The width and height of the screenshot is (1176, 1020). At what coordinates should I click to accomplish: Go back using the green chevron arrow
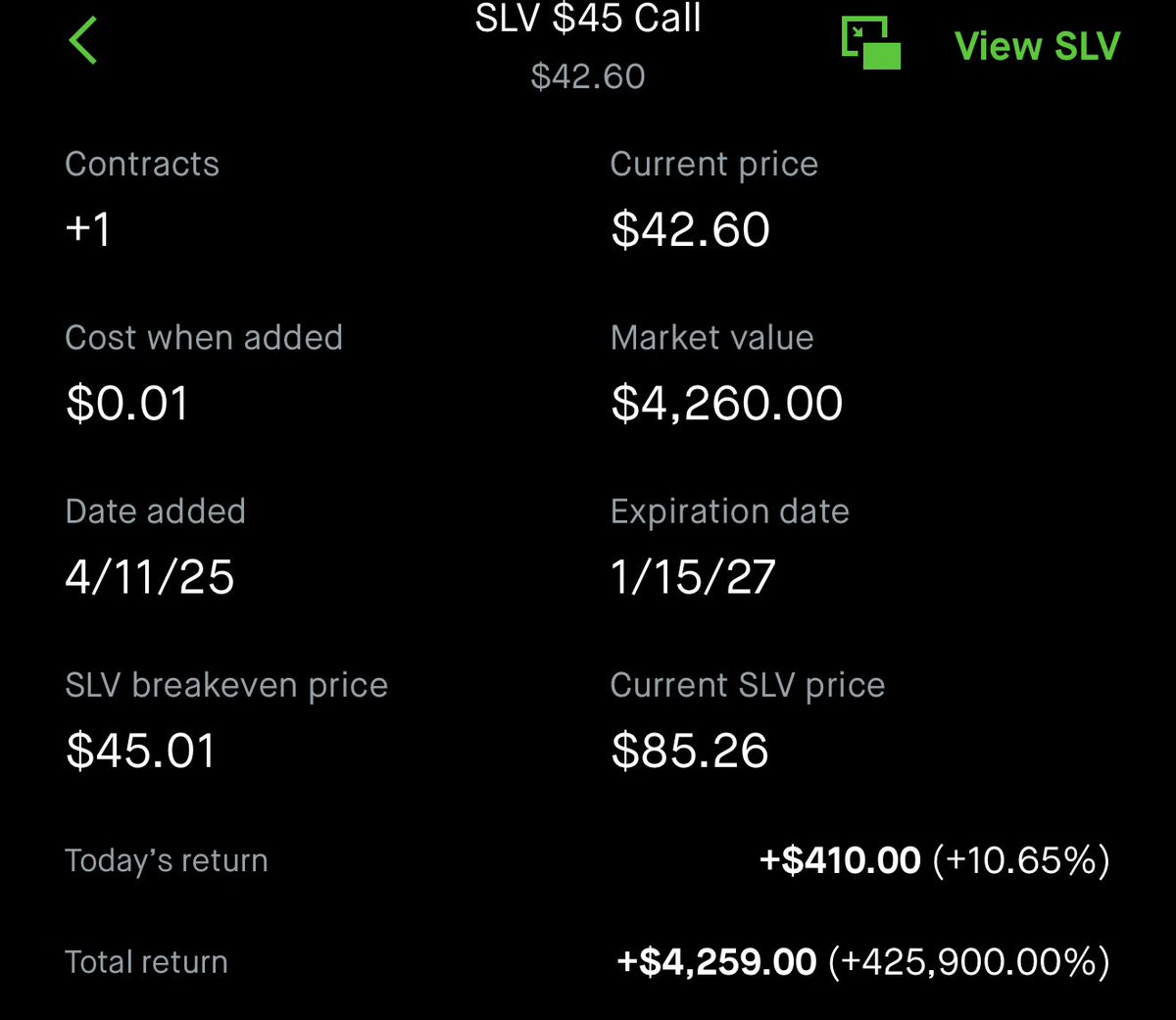pos(83,41)
